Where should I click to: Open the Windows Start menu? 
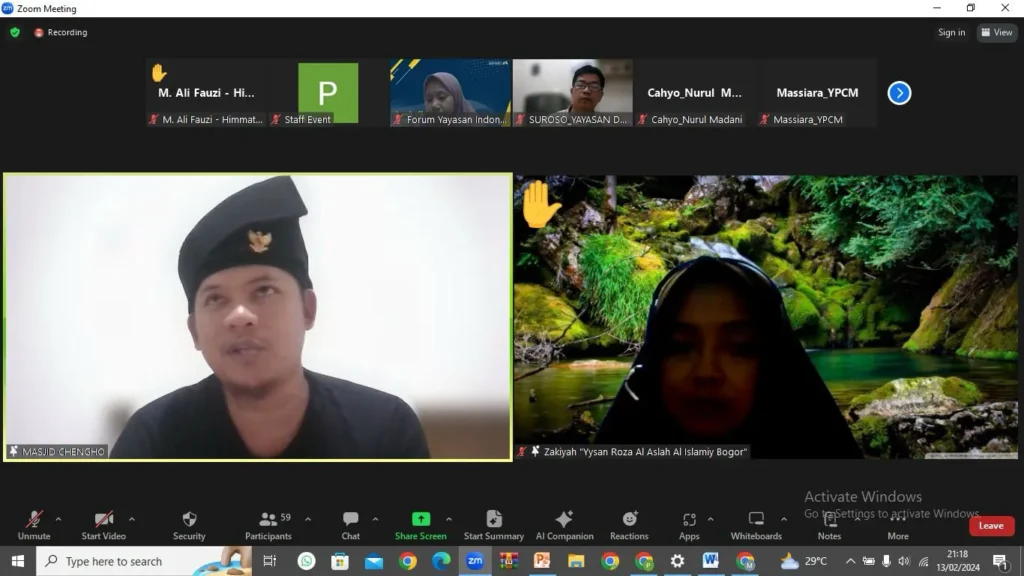pyautogui.click(x=18, y=561)
